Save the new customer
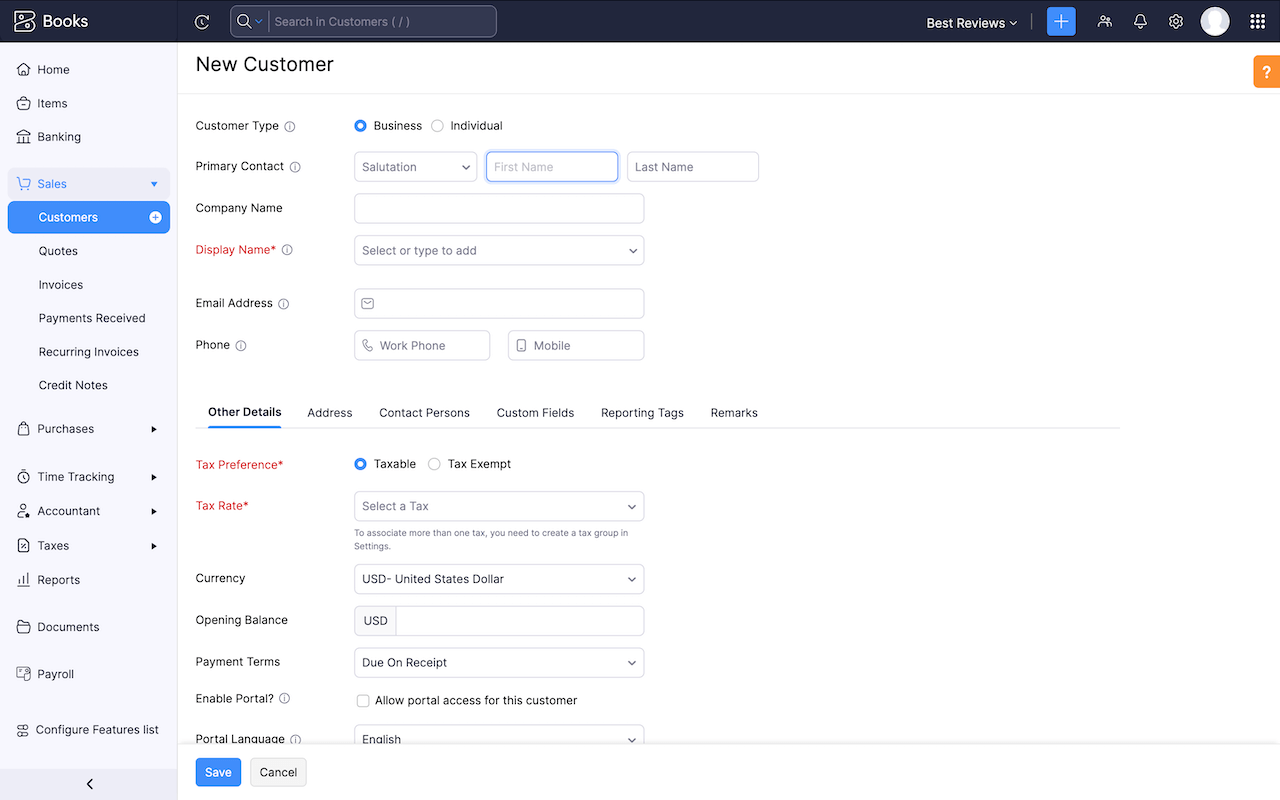Screen dimensions: 1280x800 [x=218, y=772]
